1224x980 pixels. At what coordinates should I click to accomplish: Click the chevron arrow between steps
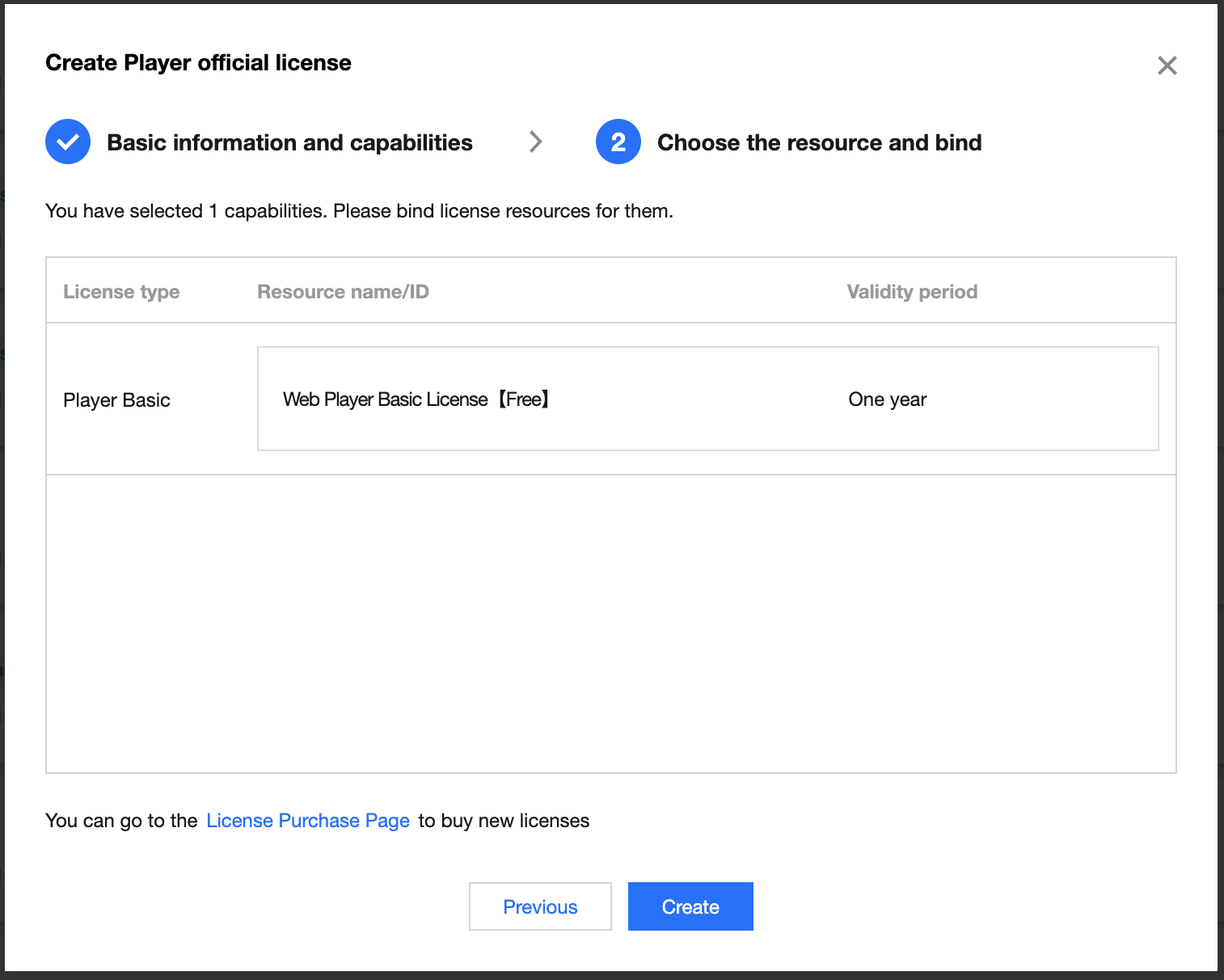(535, 142)
